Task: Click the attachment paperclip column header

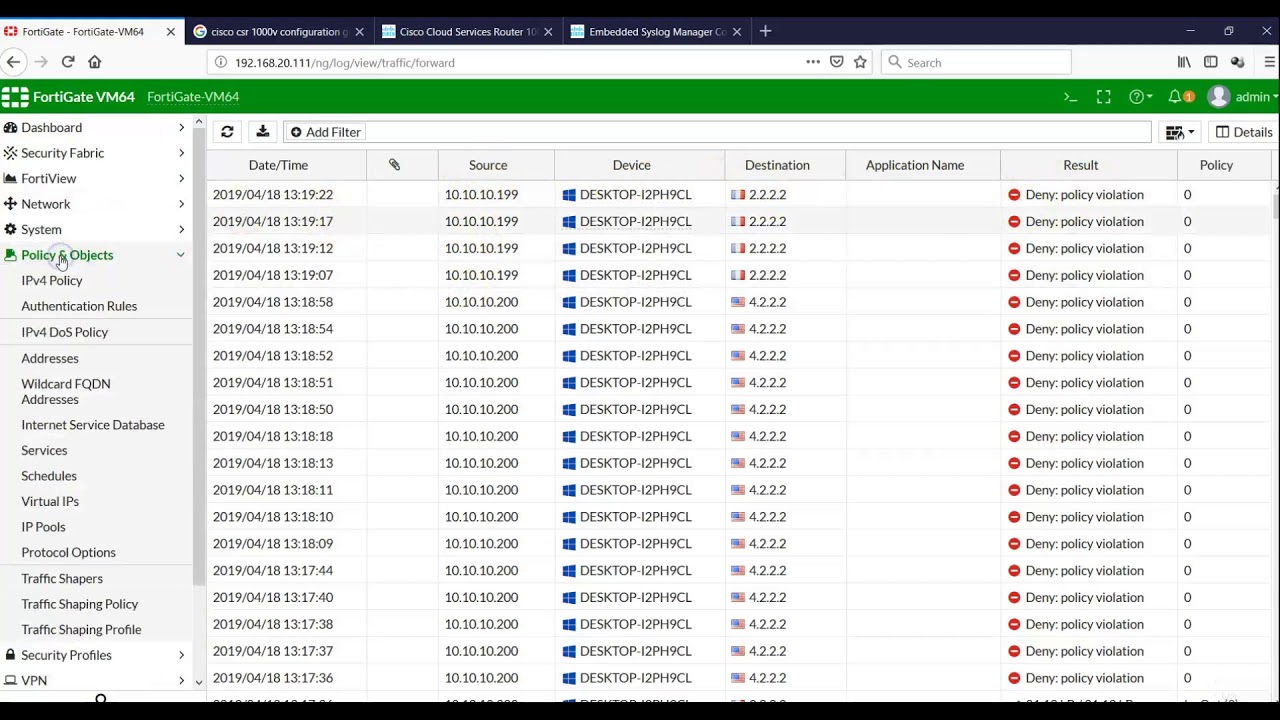Action: (x=394, y=165)
